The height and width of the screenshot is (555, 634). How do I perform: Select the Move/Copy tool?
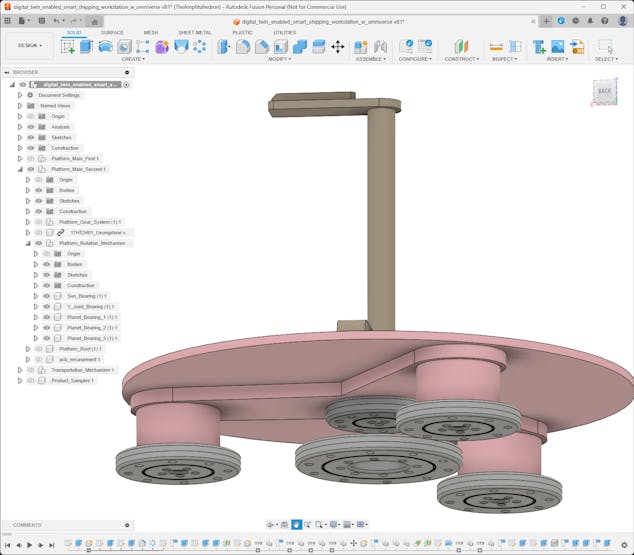pos(337,47)
